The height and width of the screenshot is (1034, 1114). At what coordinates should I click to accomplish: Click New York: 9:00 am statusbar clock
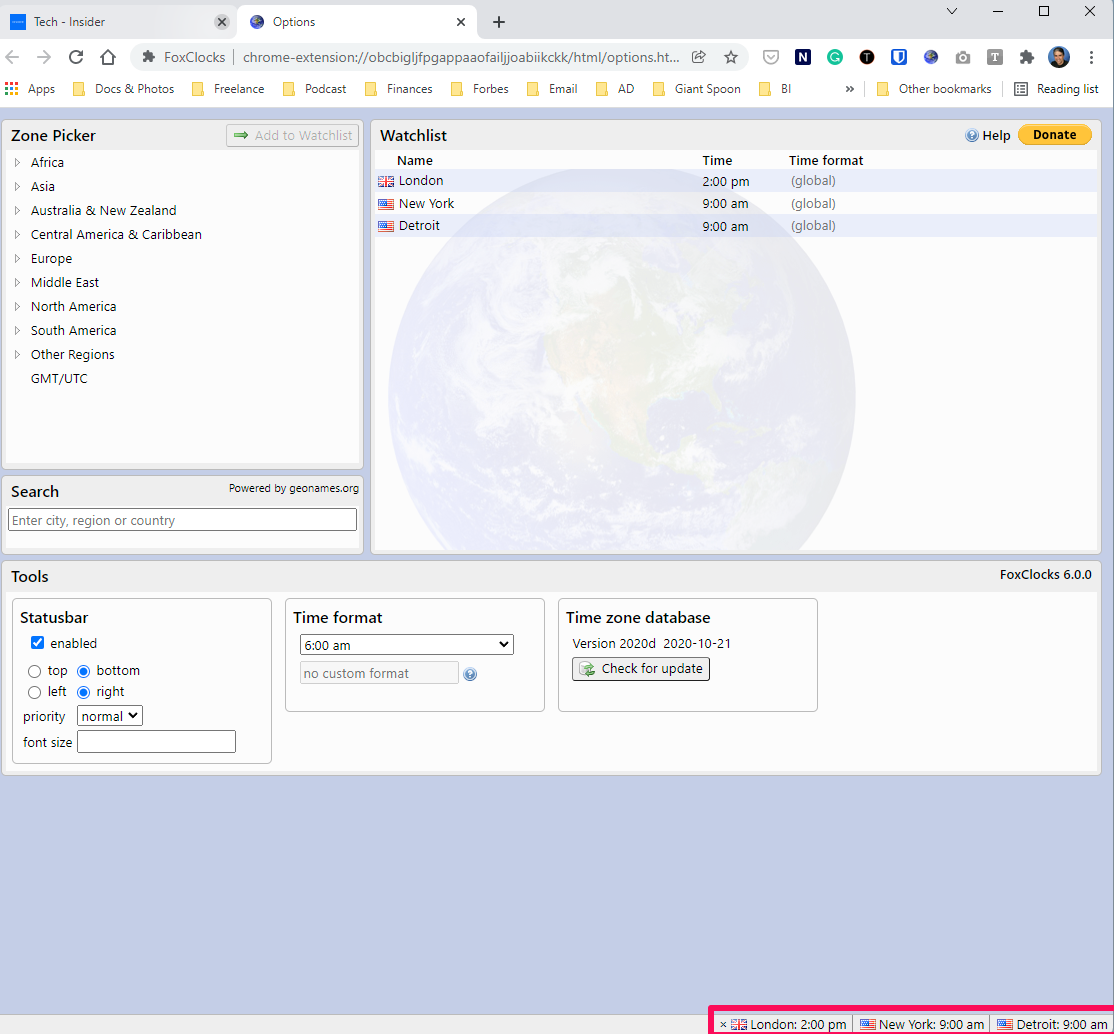tap(922, 1025)
